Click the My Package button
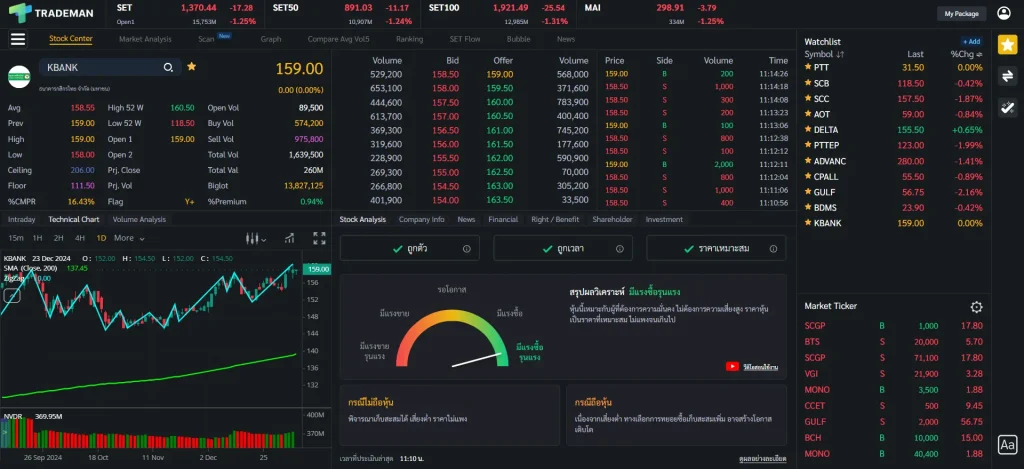The height and width of the screenshot is (469, 1024). [x=960, y=14]
